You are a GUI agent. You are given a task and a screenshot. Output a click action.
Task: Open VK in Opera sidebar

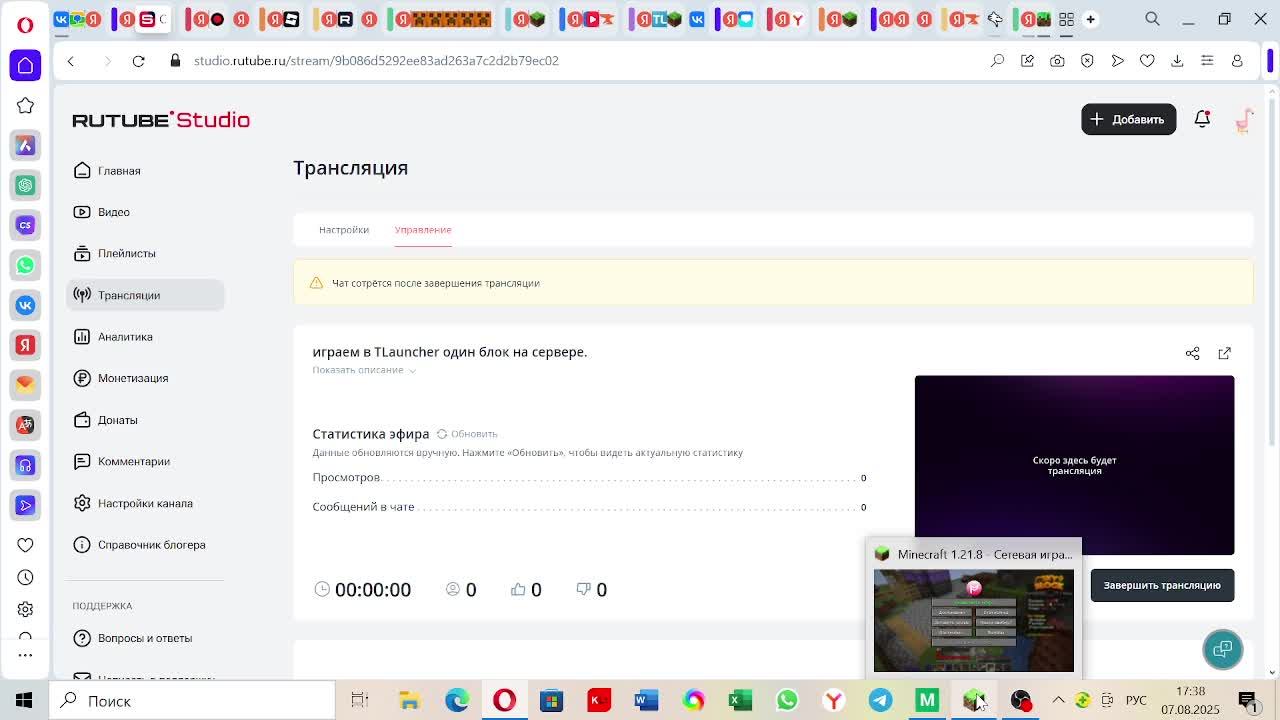tap(25, 305)
